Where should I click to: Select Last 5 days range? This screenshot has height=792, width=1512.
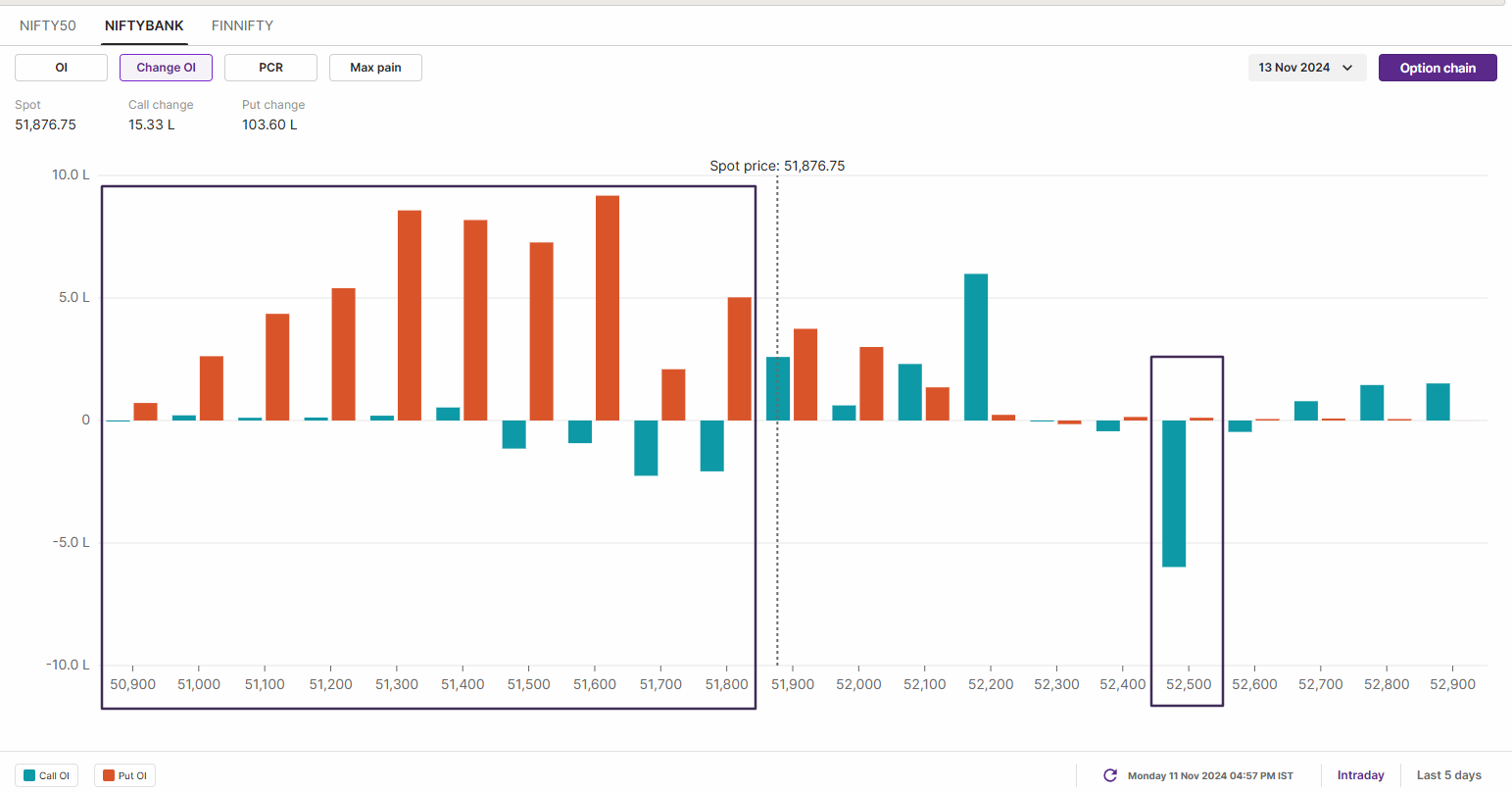click(x=1448, y=775)
